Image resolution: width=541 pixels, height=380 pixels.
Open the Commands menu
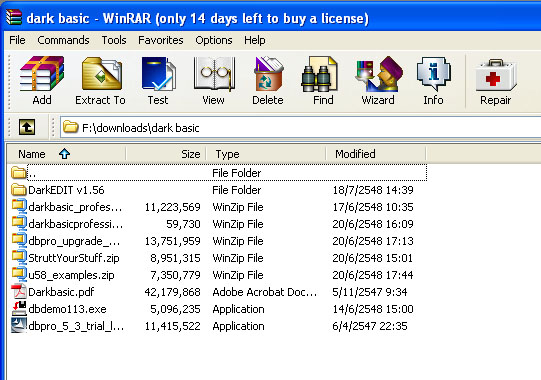[x=63, y=40]
